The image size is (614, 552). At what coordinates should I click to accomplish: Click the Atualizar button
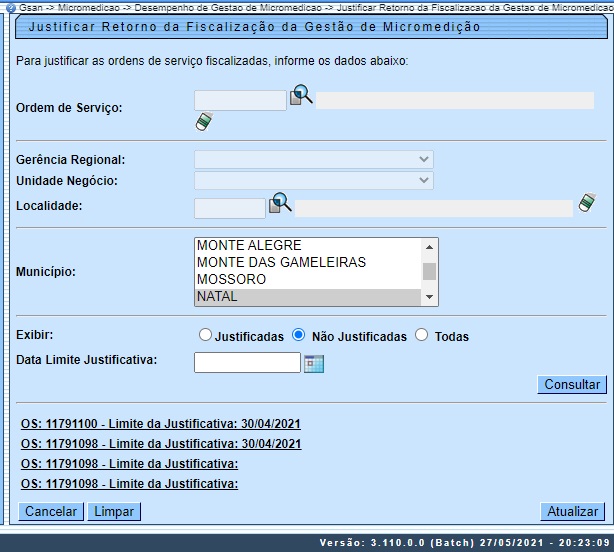pos(572,511)
